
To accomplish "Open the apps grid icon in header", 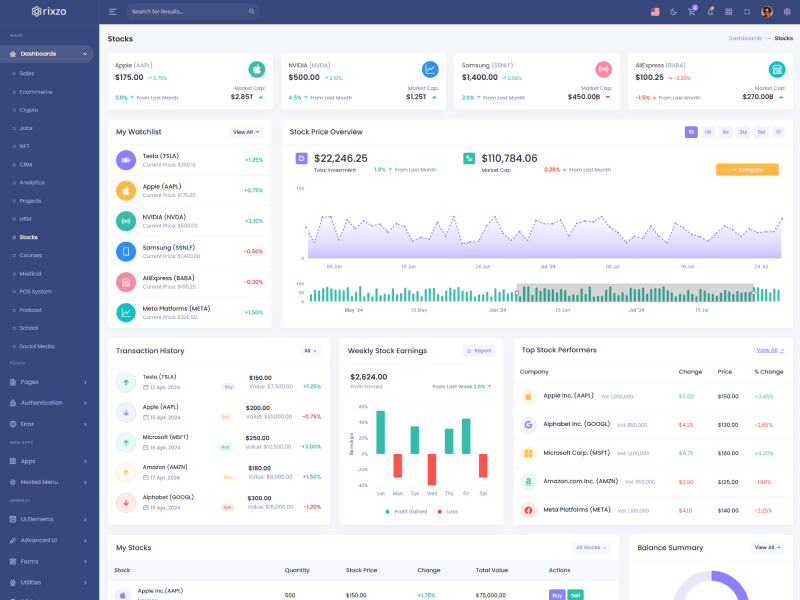I will click(729, 12).
